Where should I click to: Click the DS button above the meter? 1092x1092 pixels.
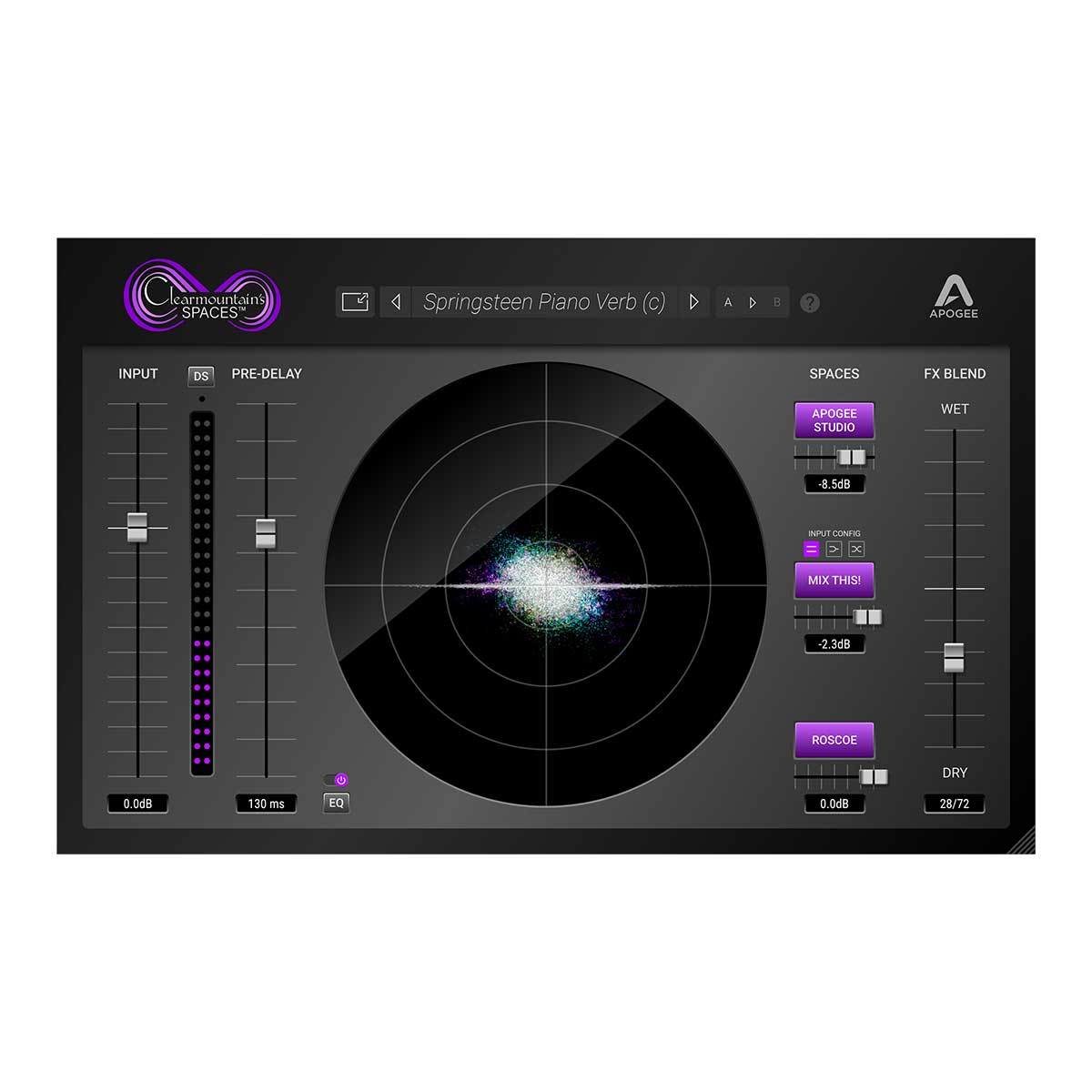pos(201,376)
